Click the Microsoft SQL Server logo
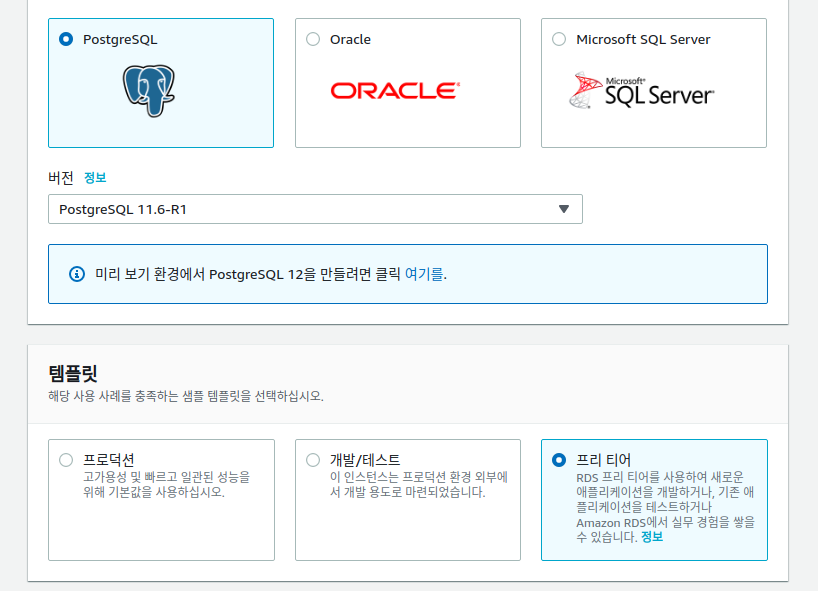Screen dimensions: 818x591 (642, 90)
